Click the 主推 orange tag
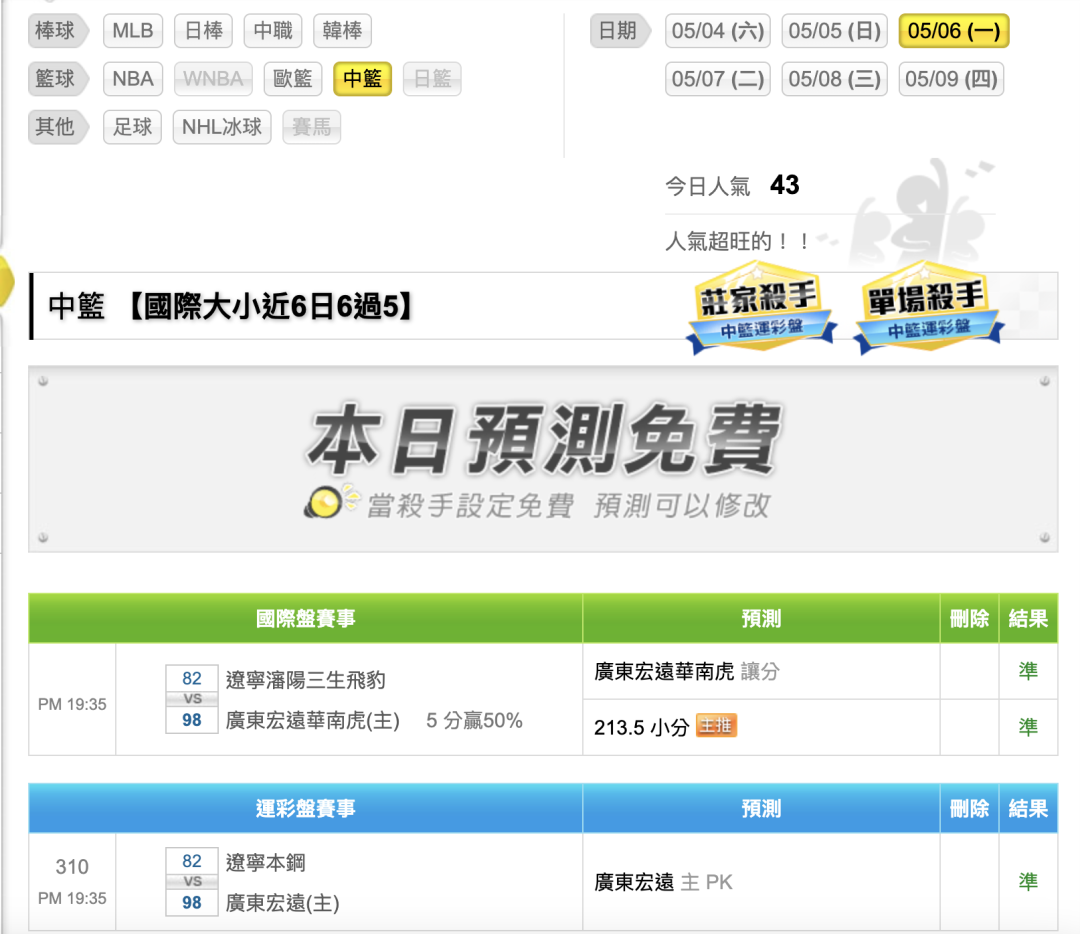 pos(716,726)
